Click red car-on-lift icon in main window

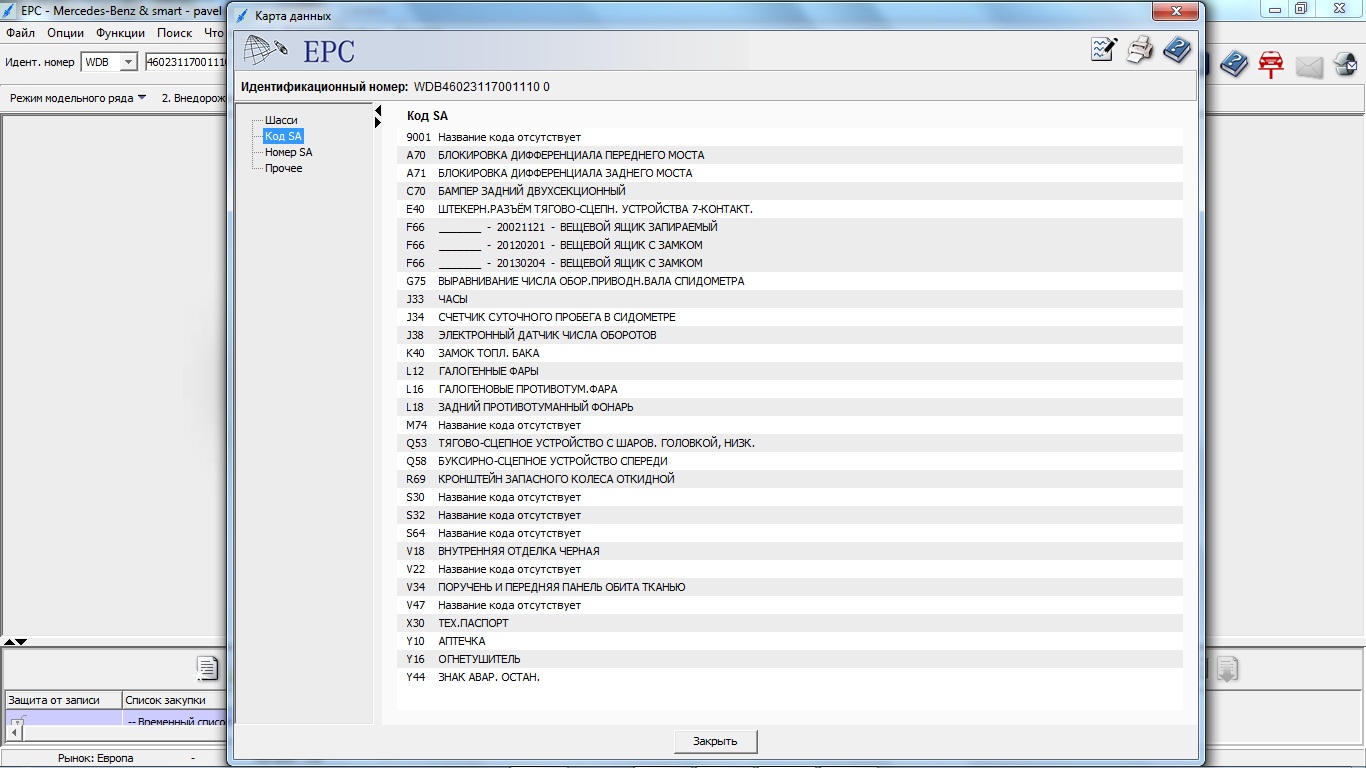click(x=1271, y=65)
